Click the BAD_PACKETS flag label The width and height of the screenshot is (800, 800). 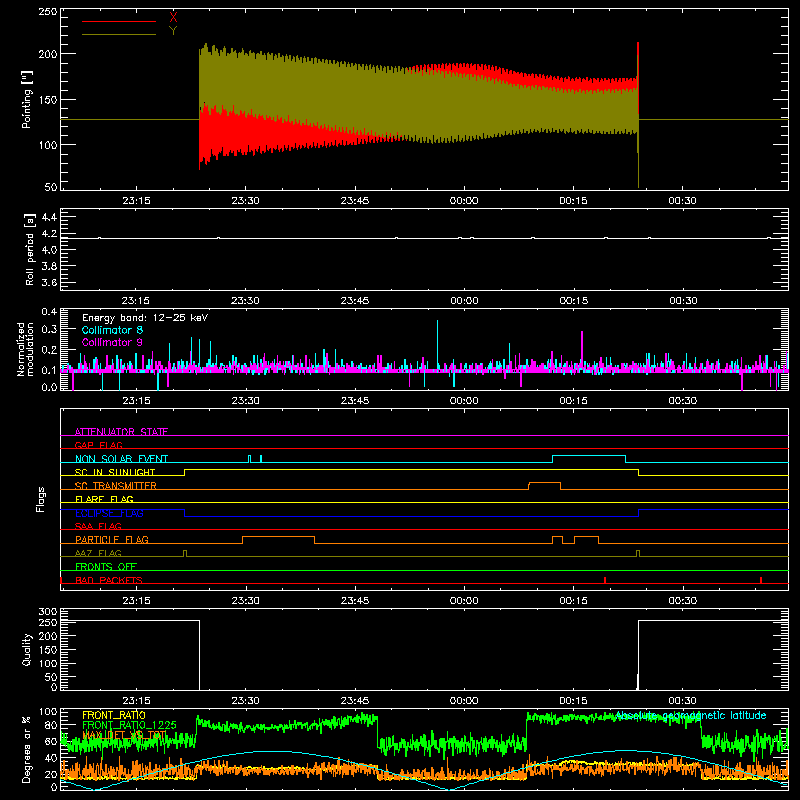(109, 580)
